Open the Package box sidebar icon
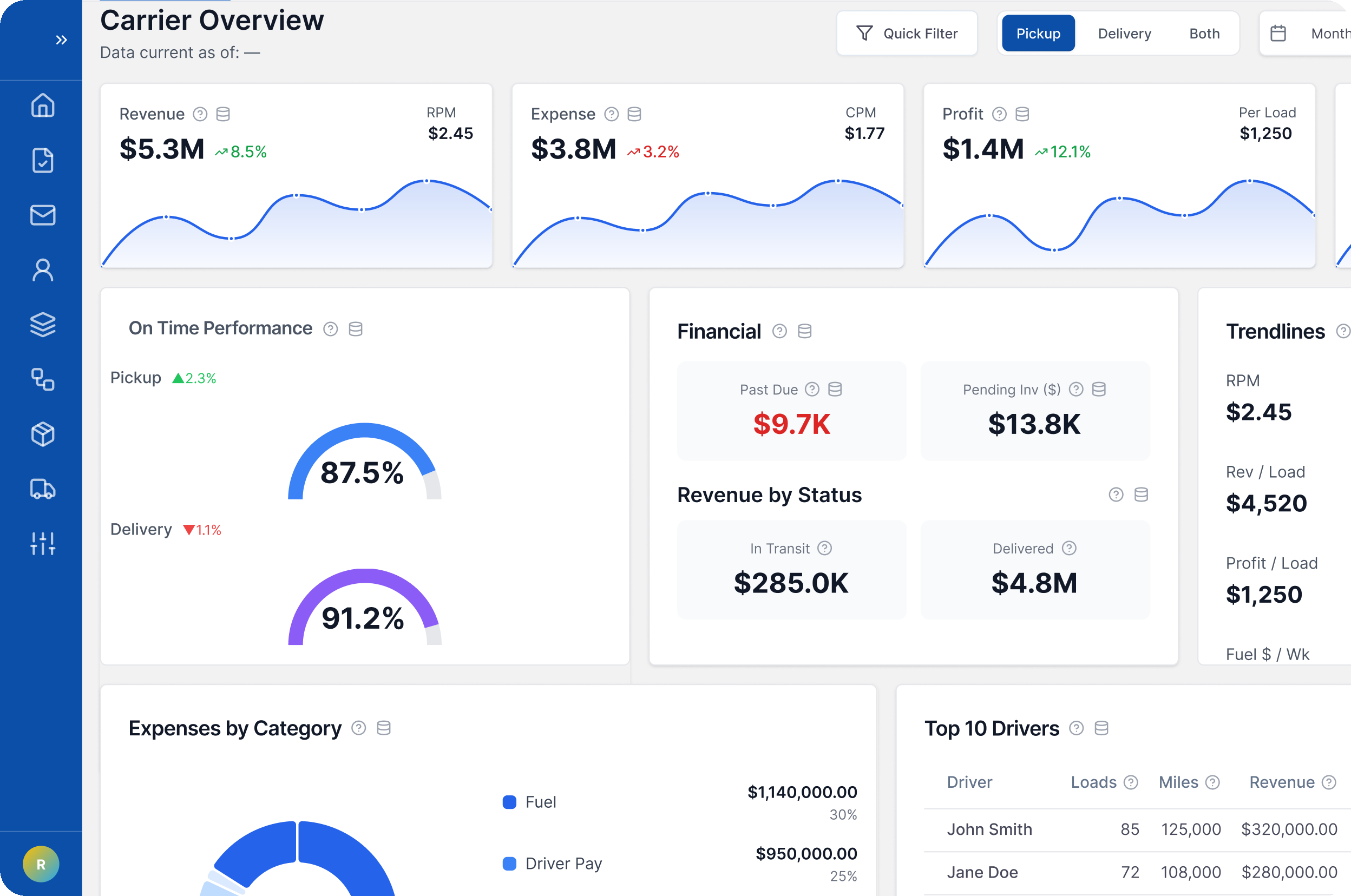Viewport: 1351px width, 896px height. [43, 434]
